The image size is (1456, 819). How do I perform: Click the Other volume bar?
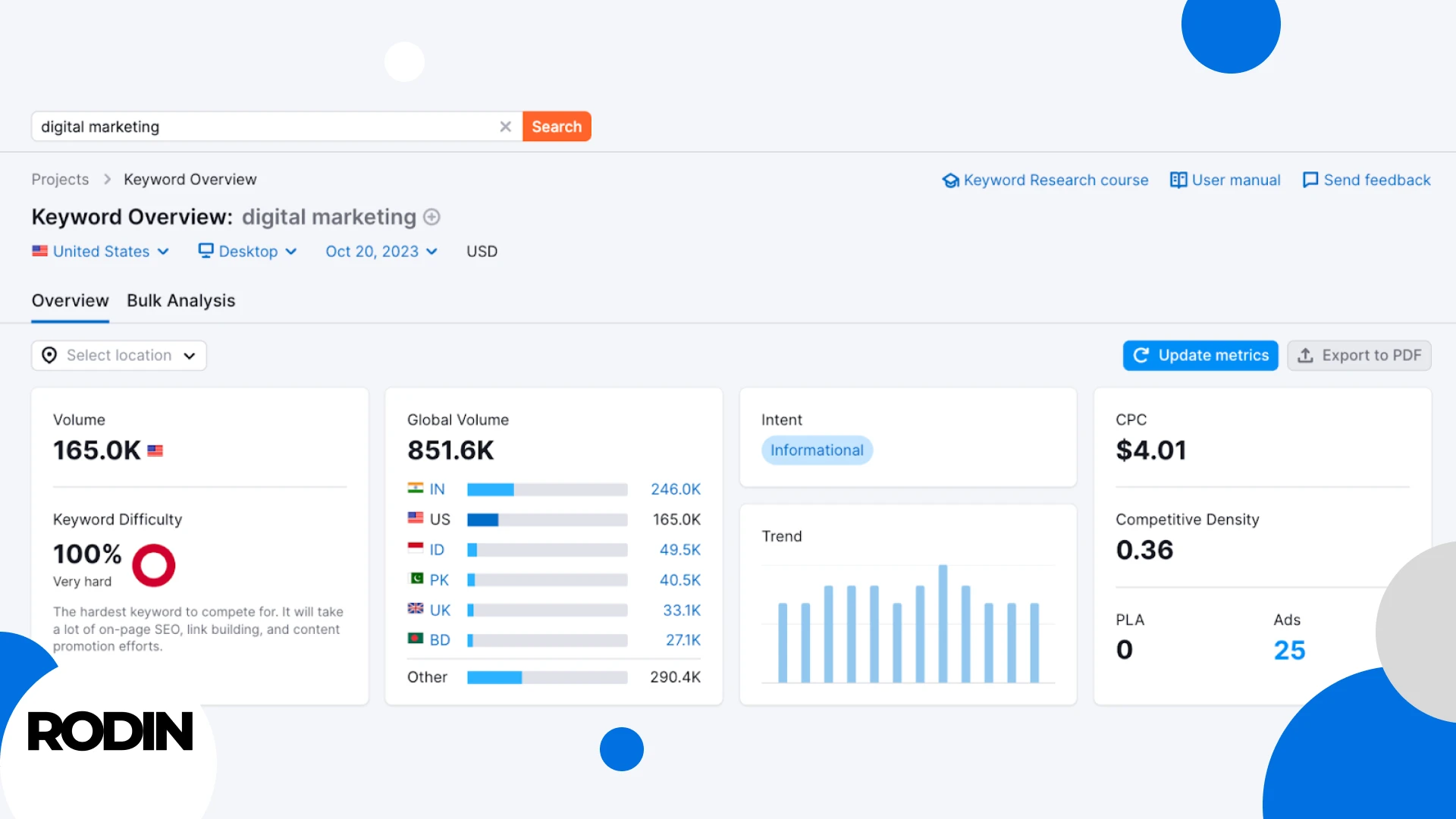click(547, 677)
